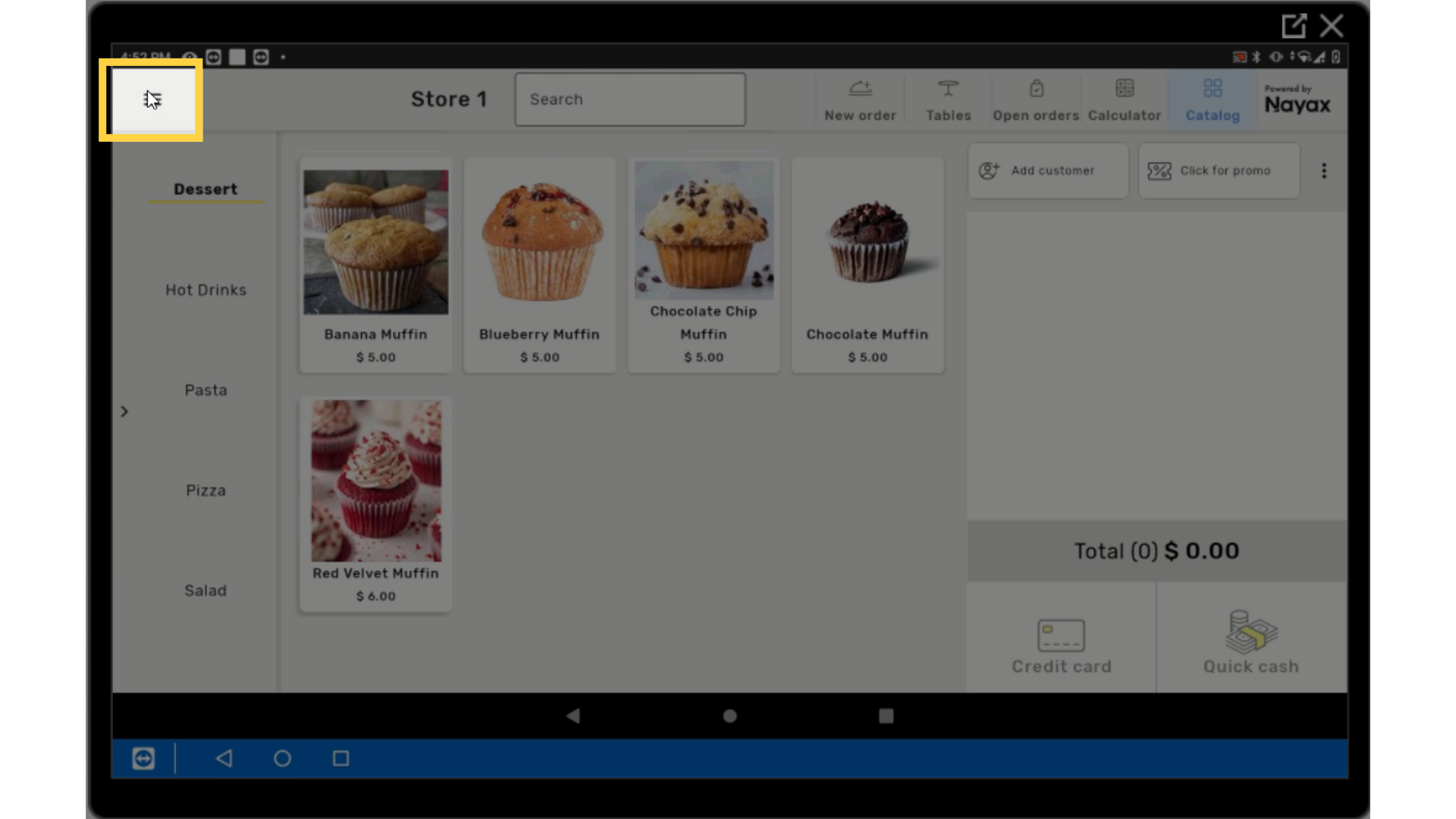Image resolution: width=1456 pixels, height=819 pixels.
Task: Open the highlighted hamburger menu icon
Action: tap(152, 99)
